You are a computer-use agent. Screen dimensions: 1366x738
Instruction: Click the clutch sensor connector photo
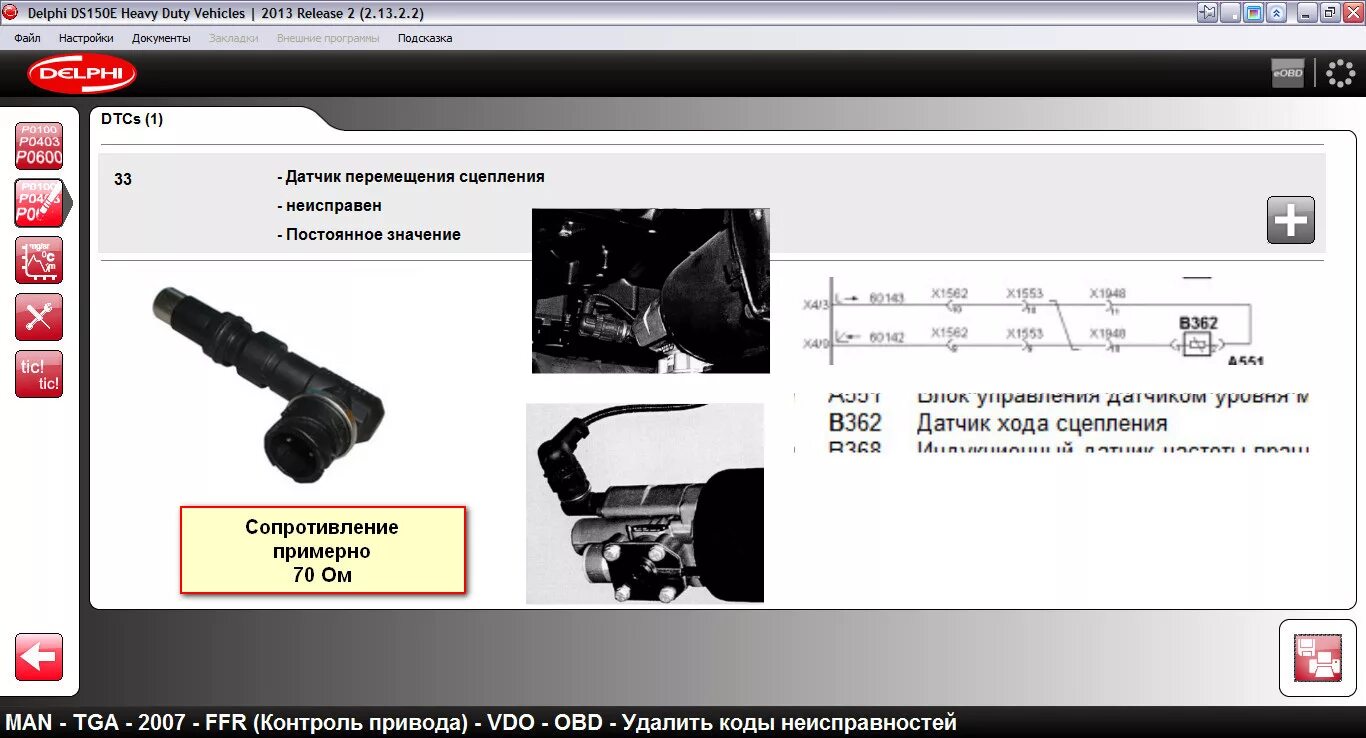coord(268,385)
